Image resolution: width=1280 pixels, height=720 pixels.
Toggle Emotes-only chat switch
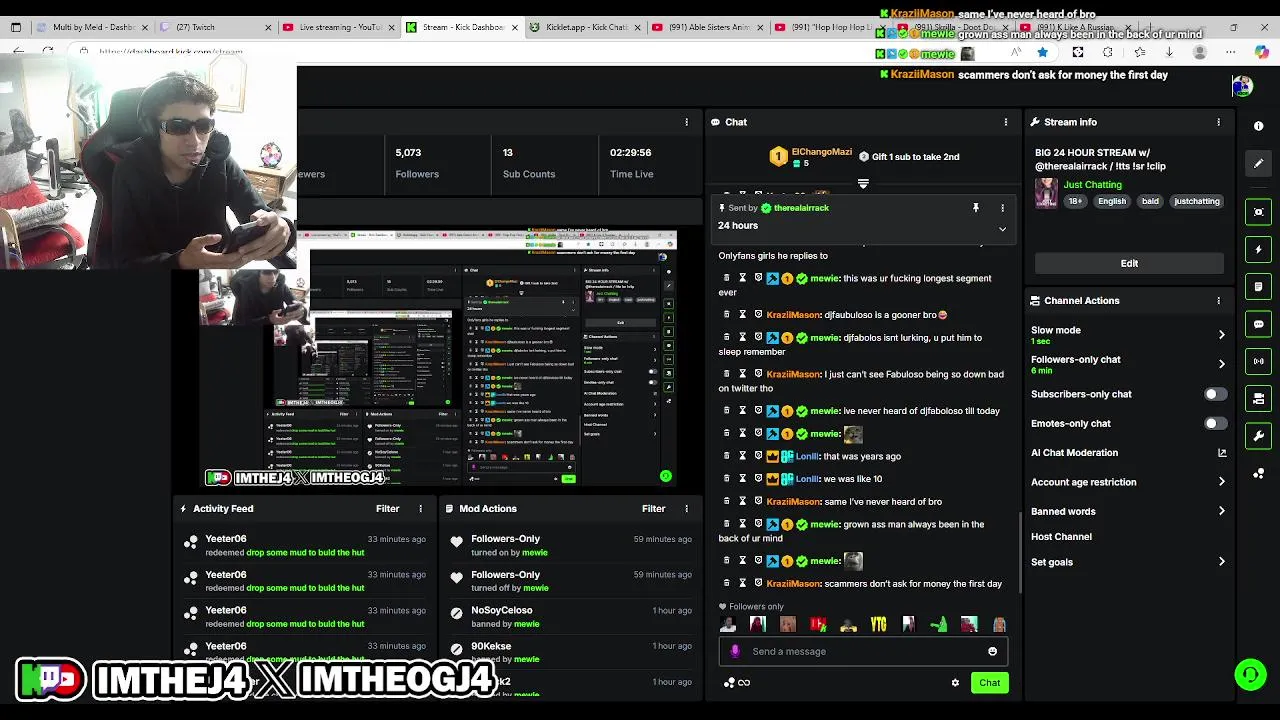(x=1215, y=423)
